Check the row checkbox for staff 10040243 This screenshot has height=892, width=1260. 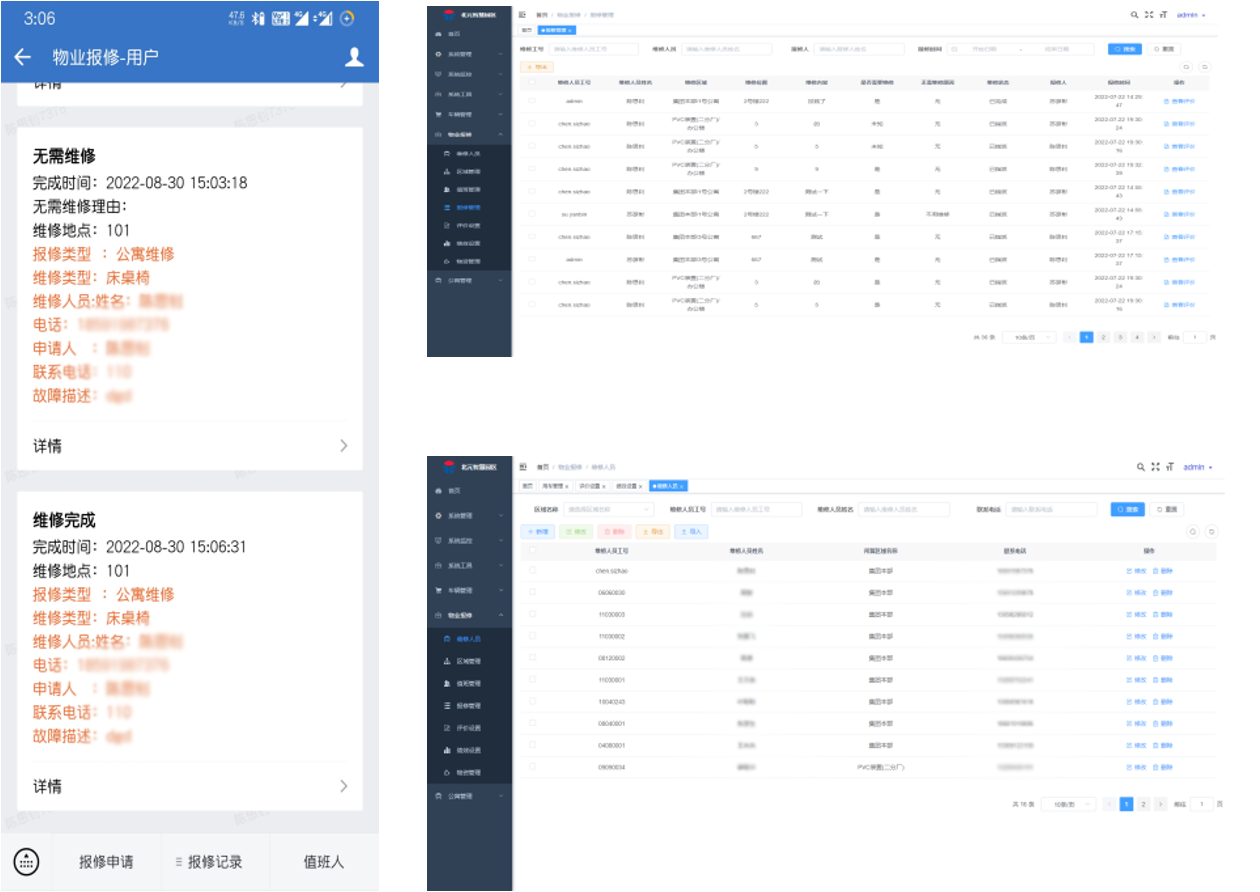pos(532,701)
